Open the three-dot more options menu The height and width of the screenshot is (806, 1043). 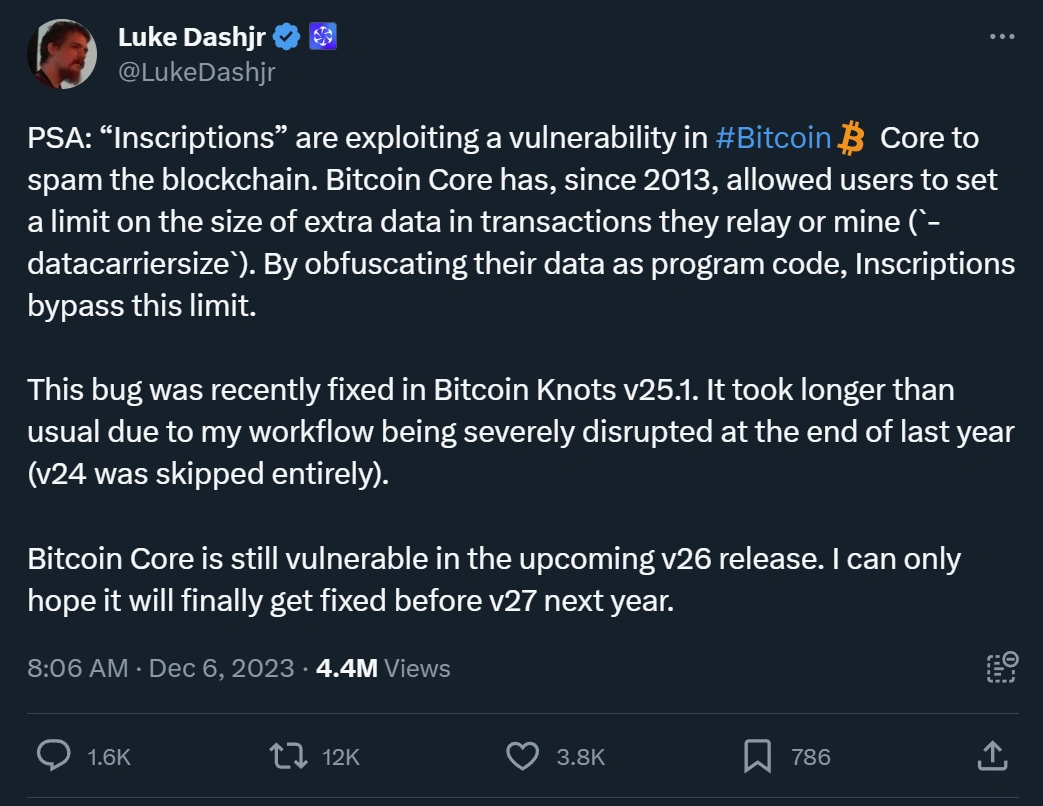pyautogui.click(x=1001, y=37)
